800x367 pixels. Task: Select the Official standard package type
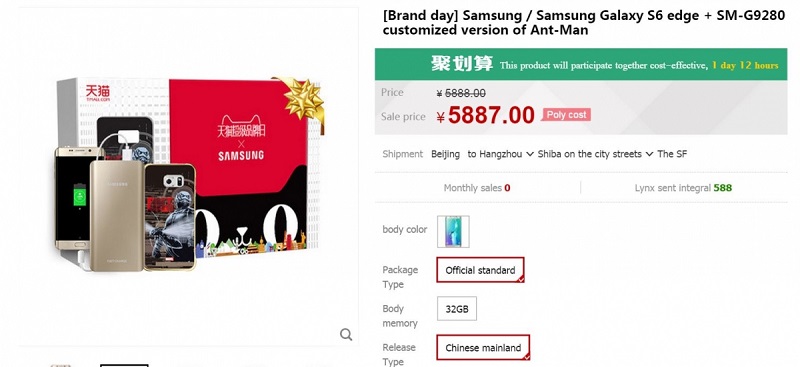(x=480, y=270)
